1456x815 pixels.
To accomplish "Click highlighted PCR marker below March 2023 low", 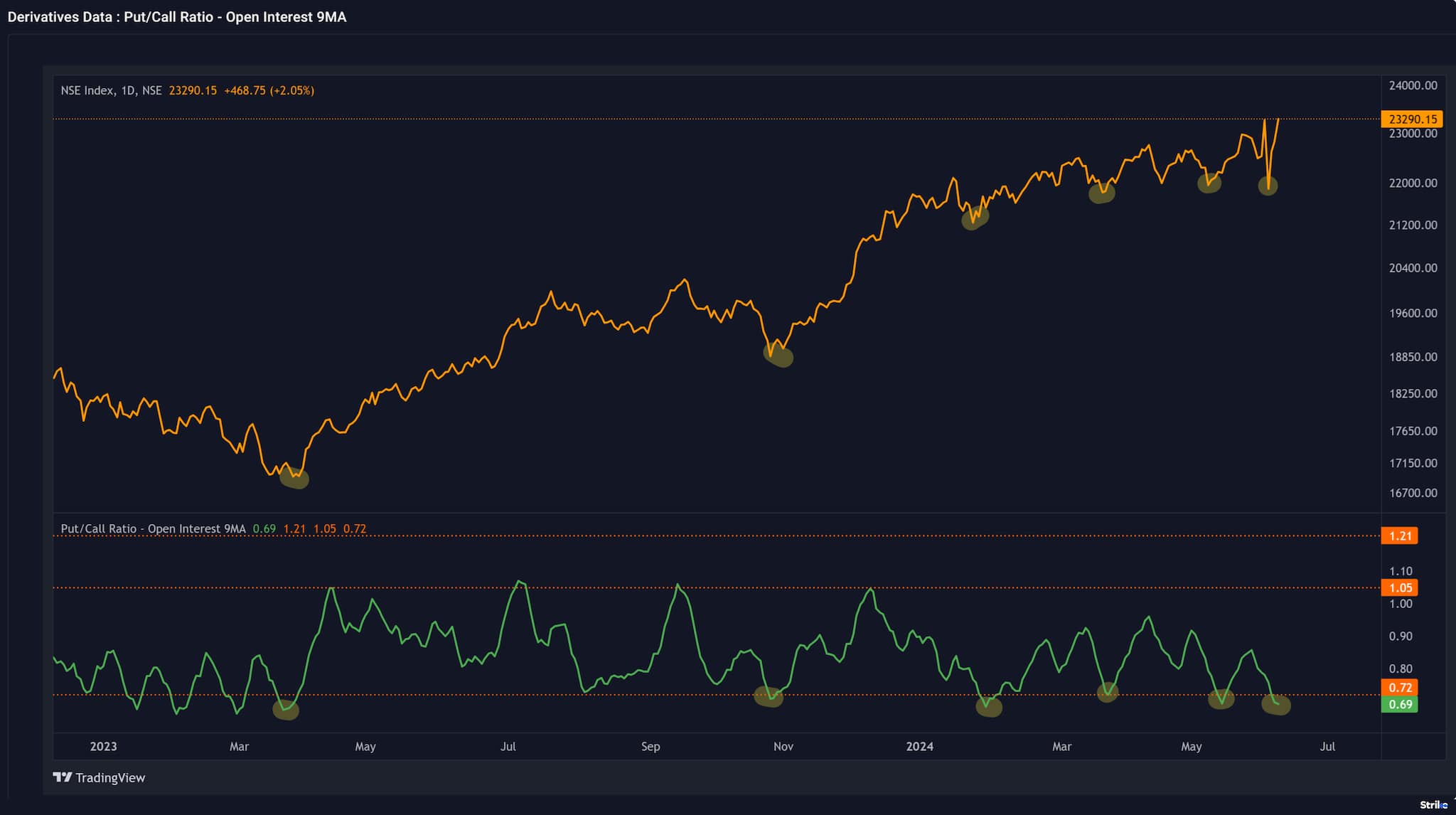I will click(286, 709).
